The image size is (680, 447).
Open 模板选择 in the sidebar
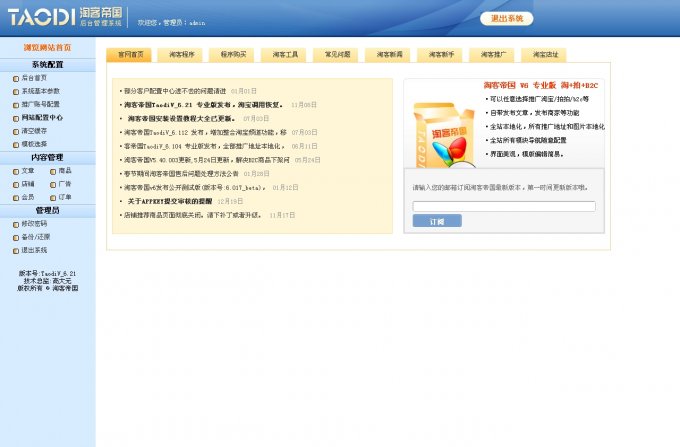click(34, 144)
